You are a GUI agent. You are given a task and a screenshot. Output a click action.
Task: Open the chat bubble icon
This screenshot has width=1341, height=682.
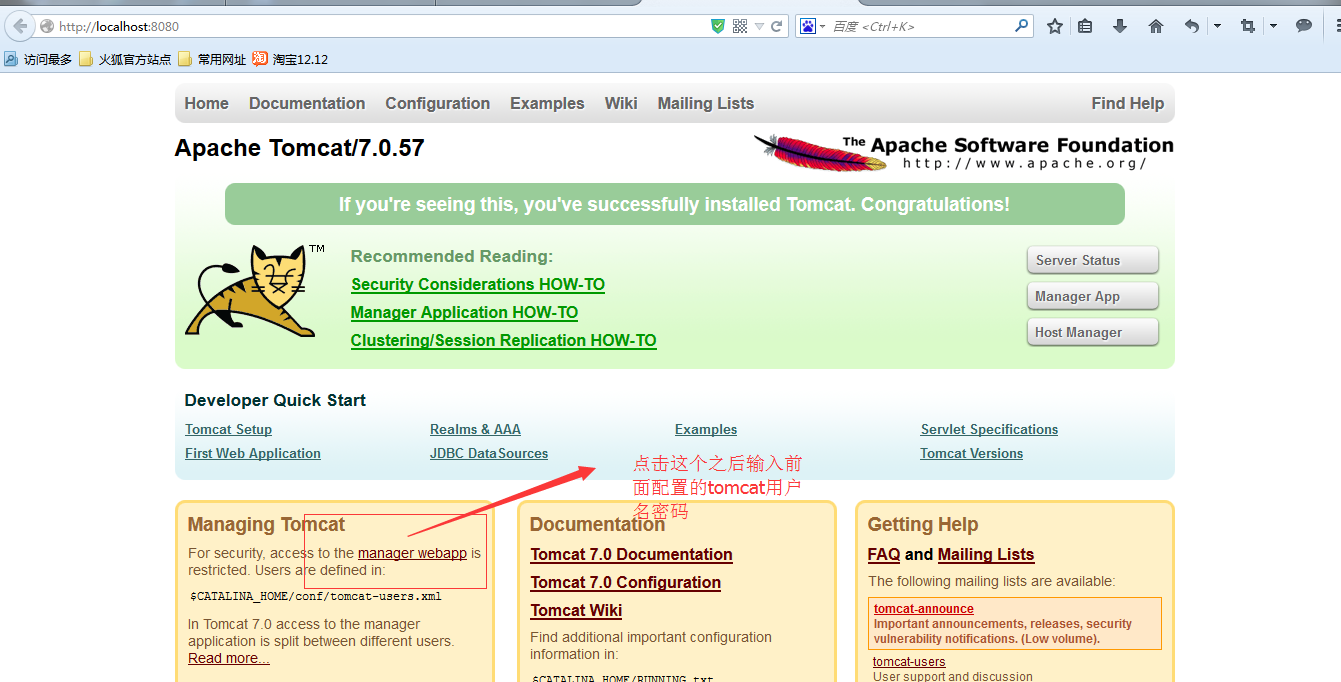pos(1304,26)
